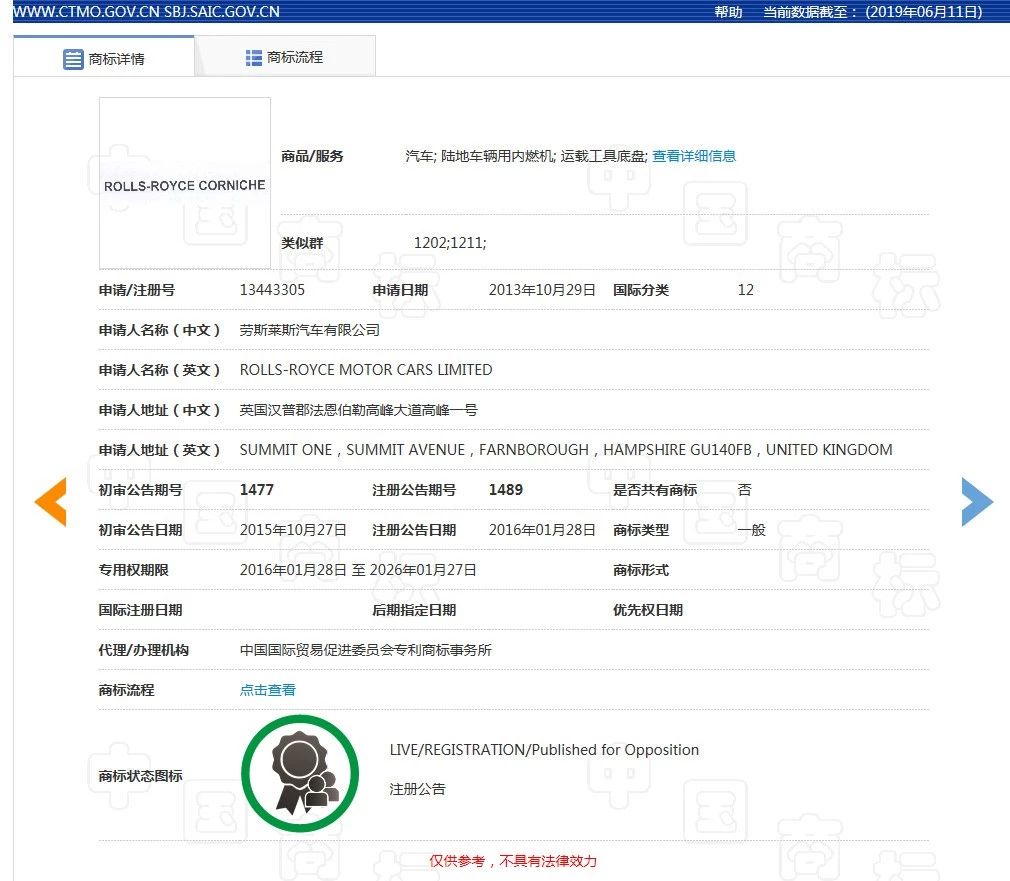Select goods text 汽车; 陆地车辆用内燃机; 运载工具底盘
Viewport: 1010px width, 881px height.
526,156
